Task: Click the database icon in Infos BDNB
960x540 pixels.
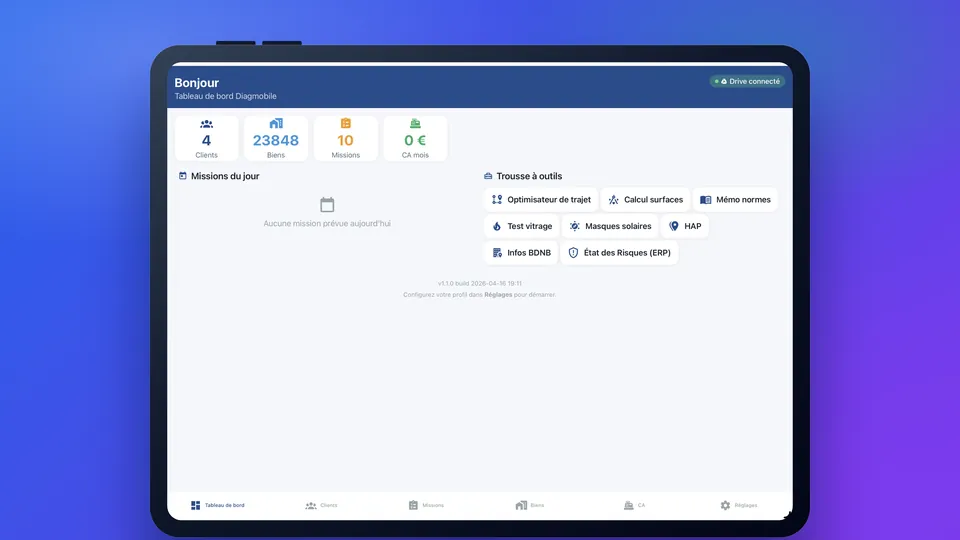Action: point(497,252)
